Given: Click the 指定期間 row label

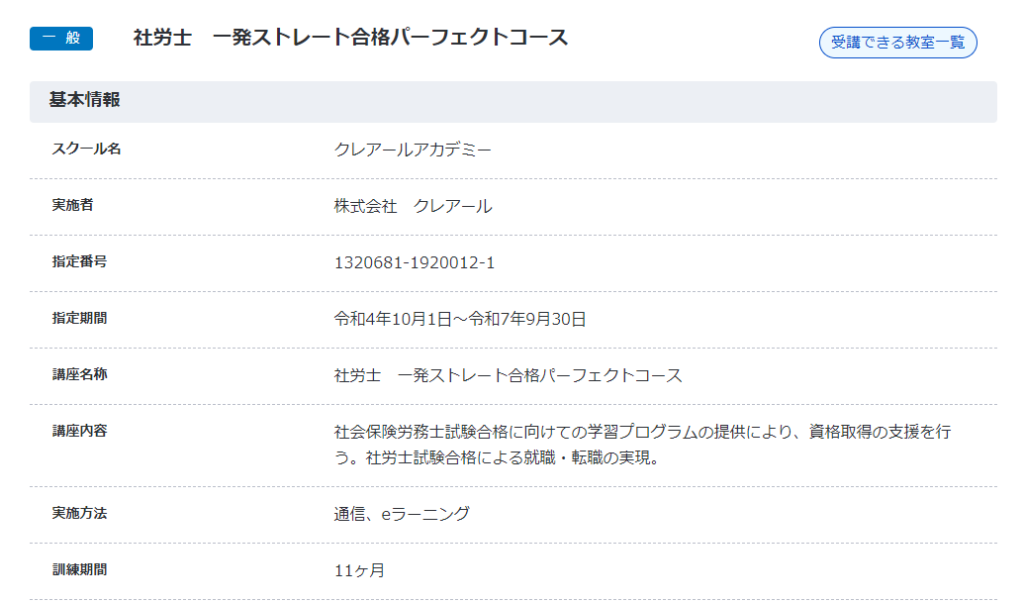Looking at the screenshot, I should point(79,318).
